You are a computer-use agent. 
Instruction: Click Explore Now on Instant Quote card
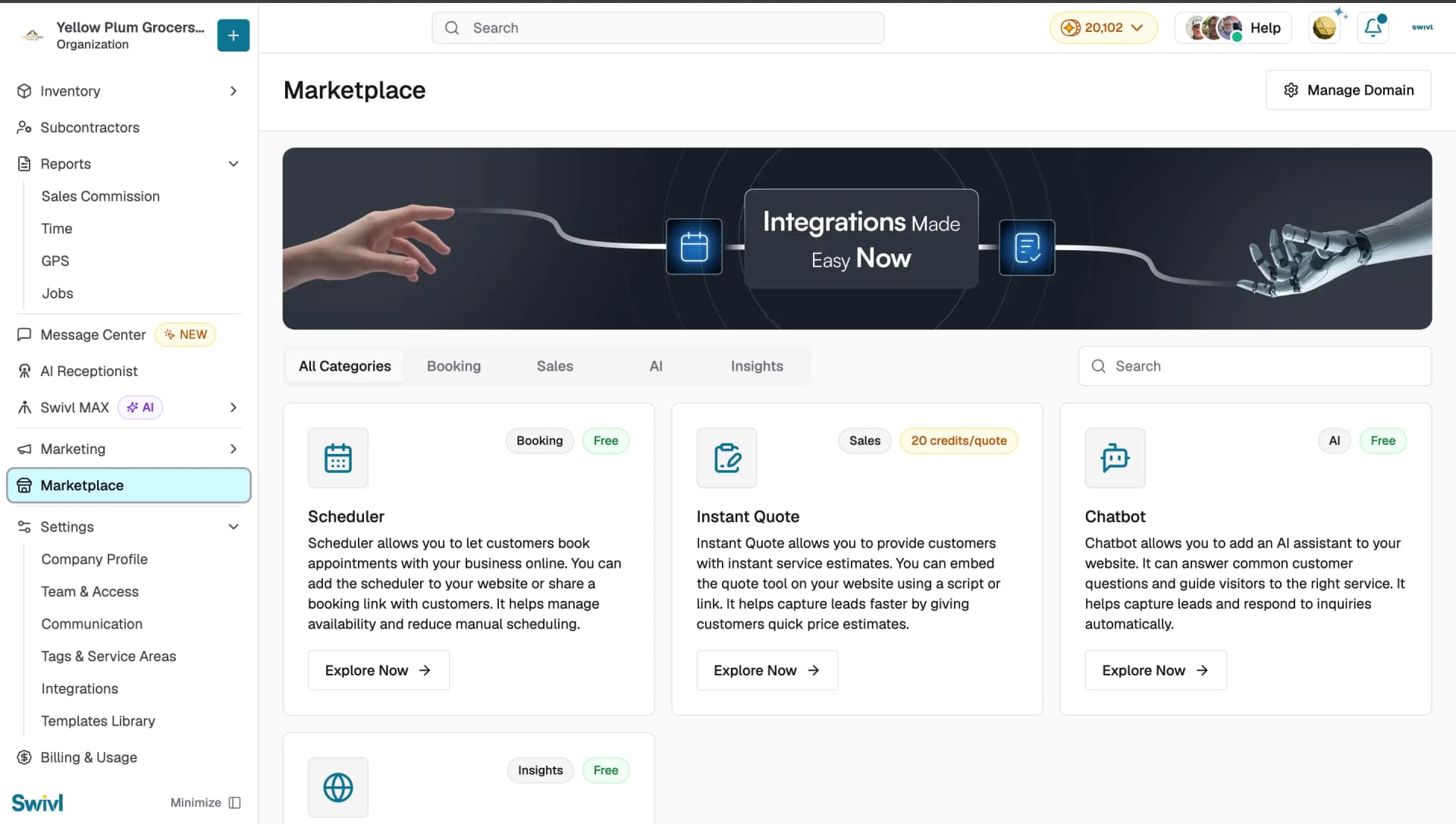click(767, 670)
